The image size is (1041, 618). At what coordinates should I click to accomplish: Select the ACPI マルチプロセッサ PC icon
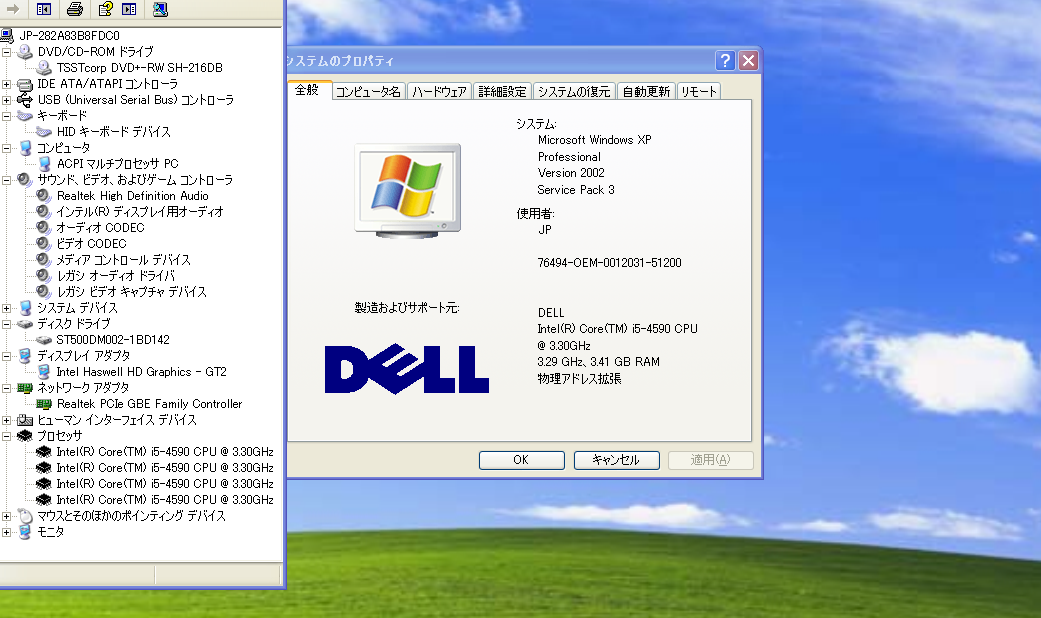click(44, 163)
